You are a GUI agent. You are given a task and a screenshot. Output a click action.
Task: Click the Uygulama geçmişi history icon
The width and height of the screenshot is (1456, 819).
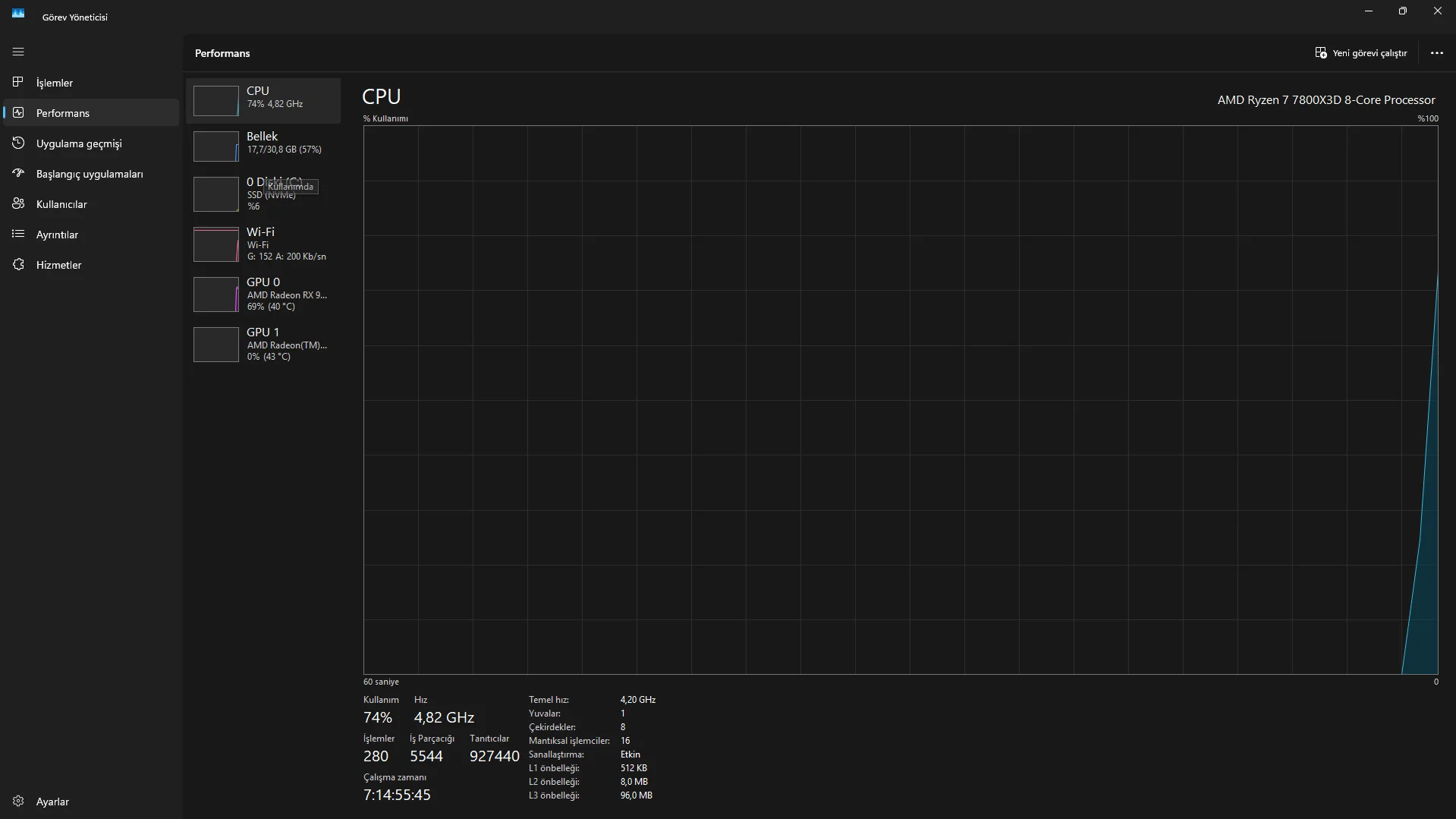click(x=18, y=143)
